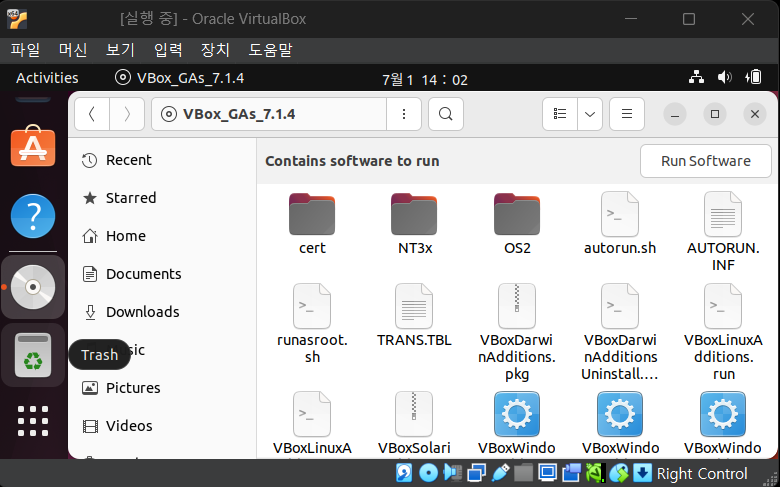This screenshot has height=487, width=780.
Task: Go to Recent in sidebar
Action: coord(162,160)
